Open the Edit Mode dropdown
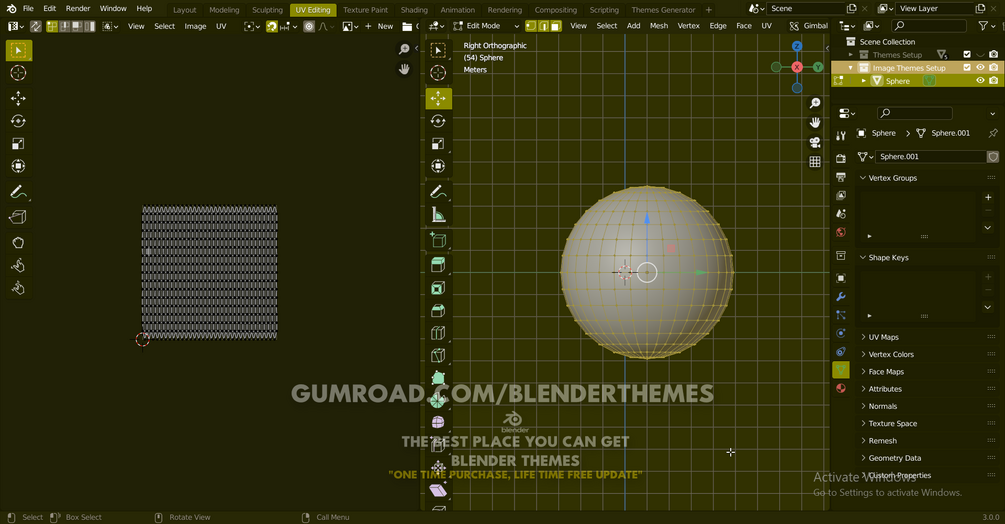This screenshot has width=1005, height=524. pos(486,26)
